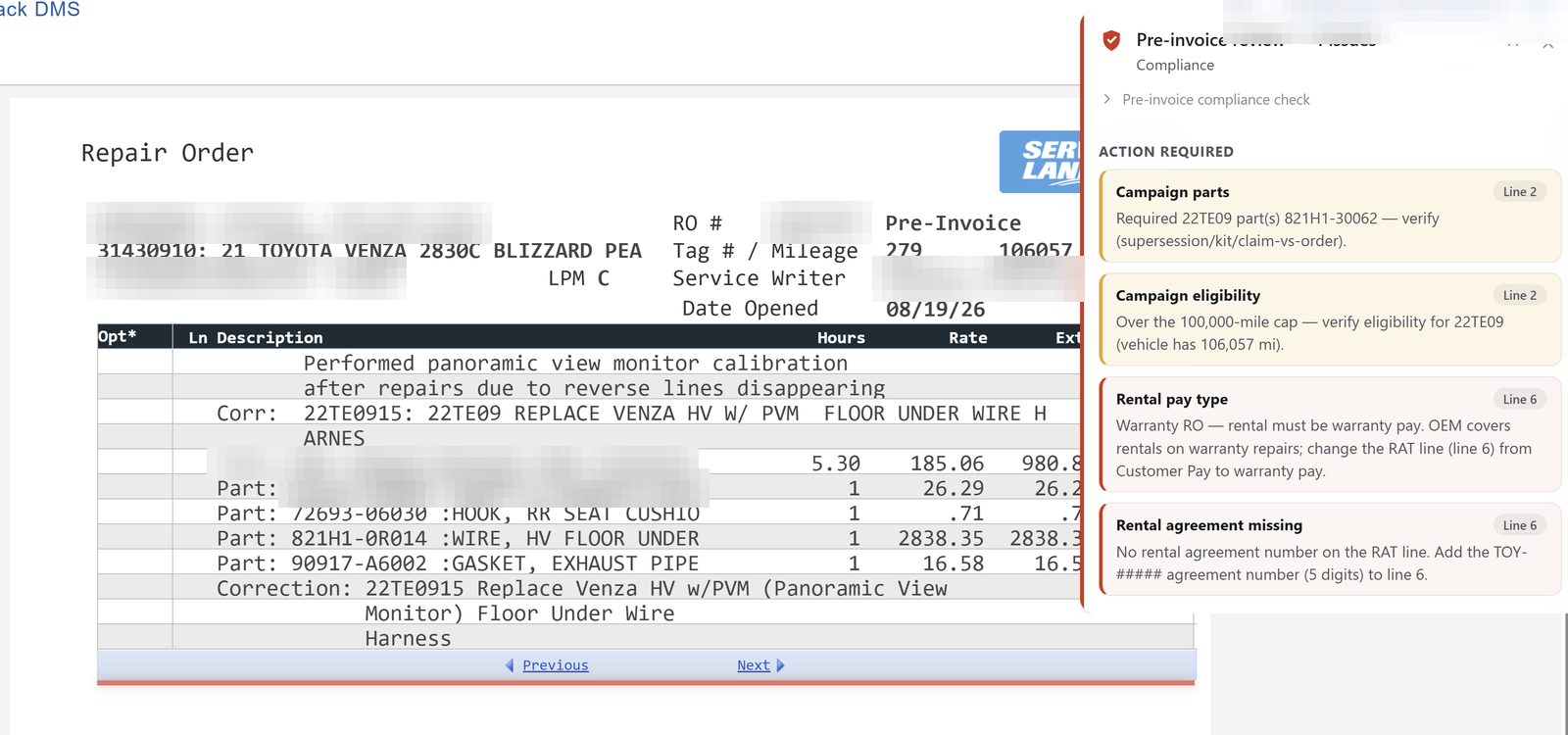Click the Compliance subtitle in the review panel

pos(1175,65)
